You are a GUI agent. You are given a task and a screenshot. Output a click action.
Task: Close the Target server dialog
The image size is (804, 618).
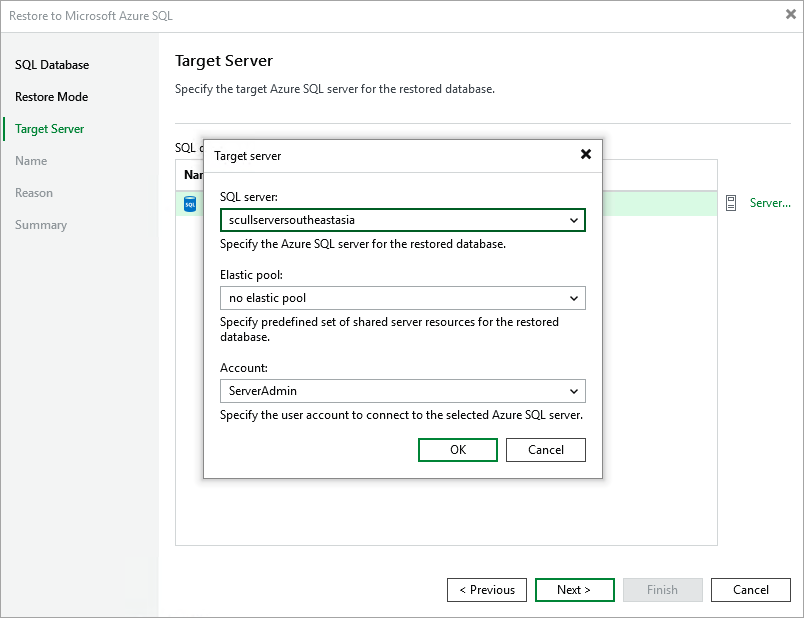[x=586, y=154]
